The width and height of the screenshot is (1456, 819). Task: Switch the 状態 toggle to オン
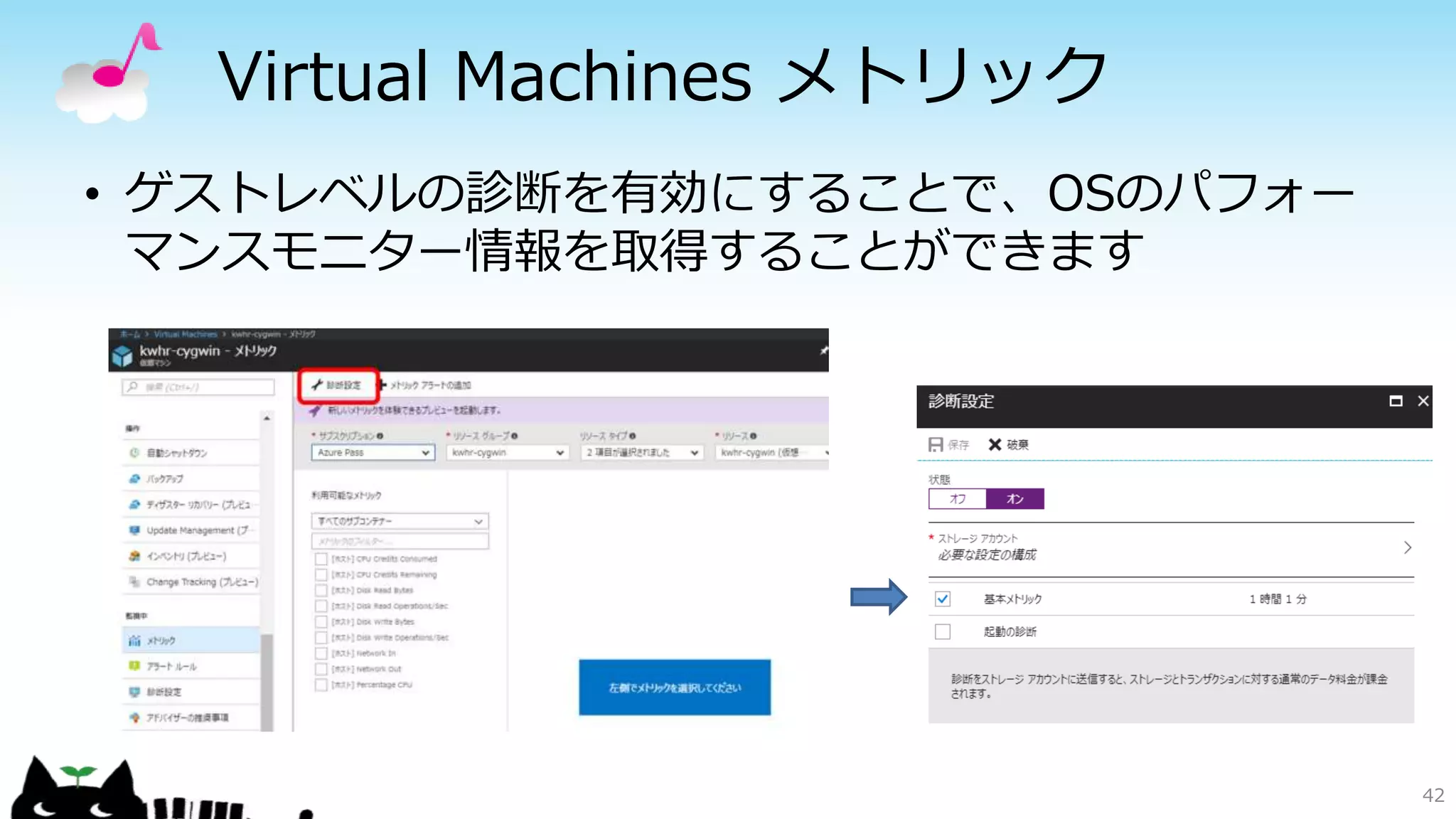point(1015,499)
